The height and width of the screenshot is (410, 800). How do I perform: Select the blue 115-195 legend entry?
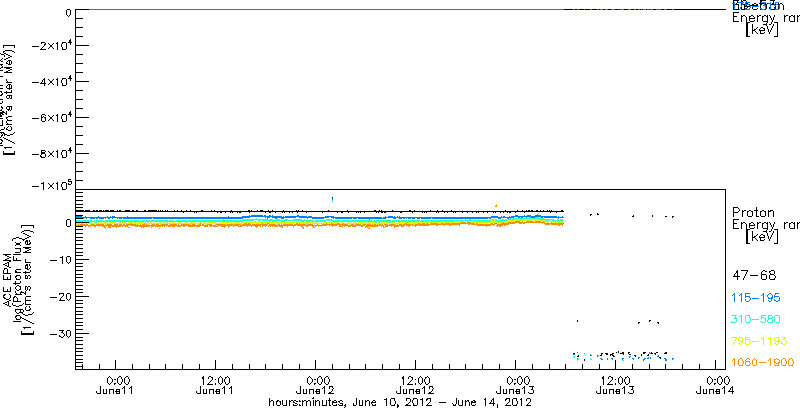pos(756,298)
